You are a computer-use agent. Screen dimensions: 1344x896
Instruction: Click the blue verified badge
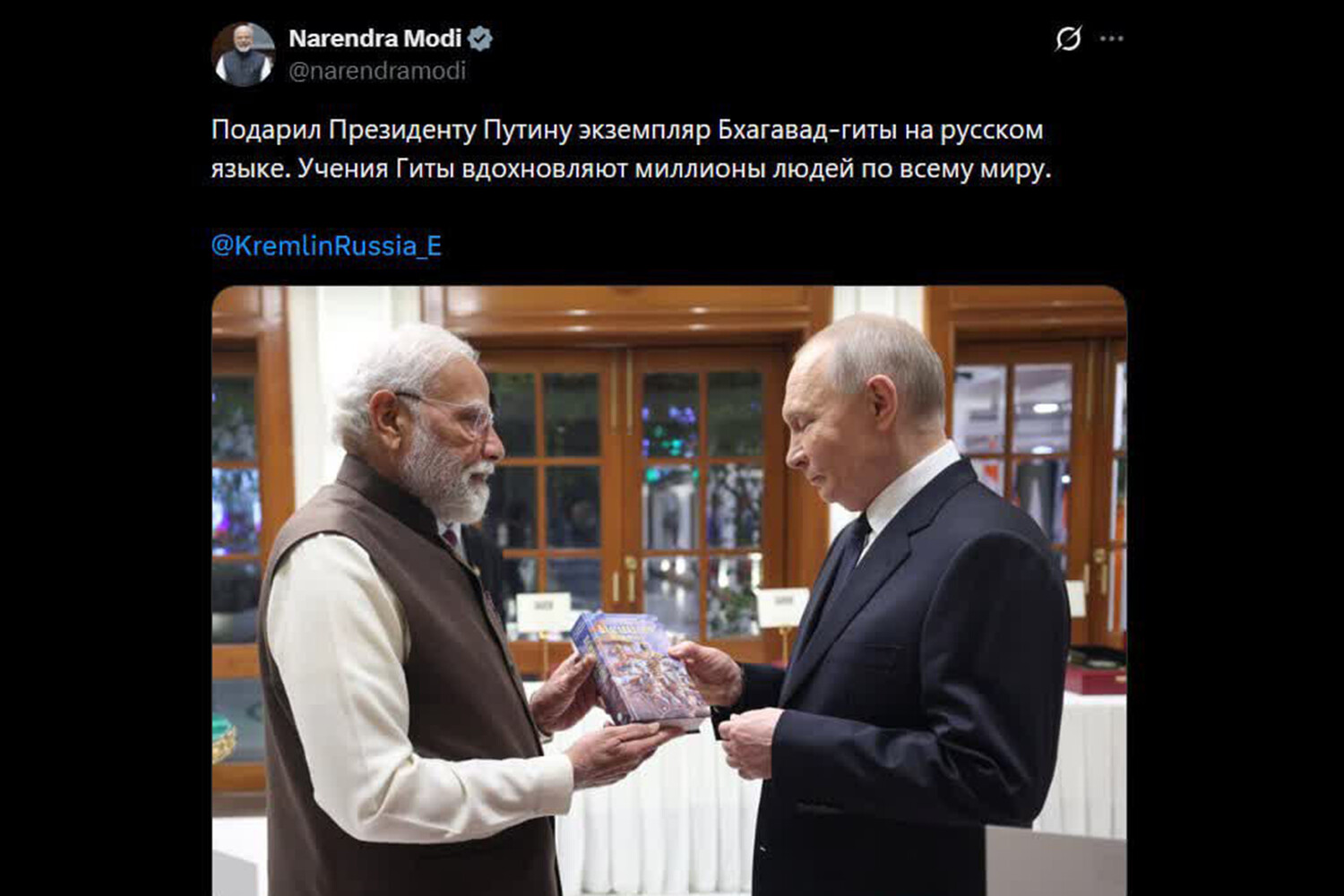(480, 39)
